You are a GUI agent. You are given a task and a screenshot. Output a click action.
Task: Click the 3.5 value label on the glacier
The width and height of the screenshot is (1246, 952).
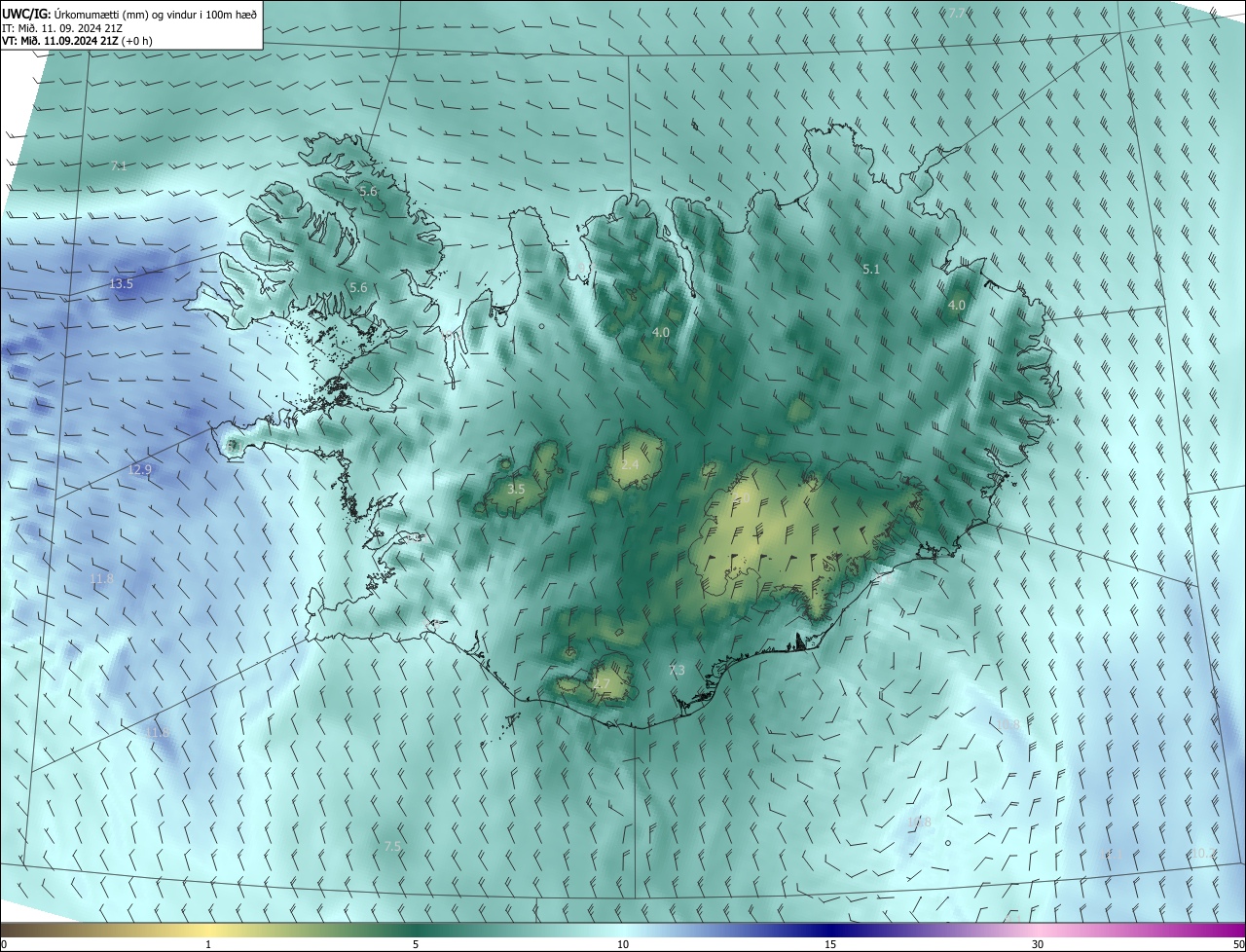tap(516, 490)
